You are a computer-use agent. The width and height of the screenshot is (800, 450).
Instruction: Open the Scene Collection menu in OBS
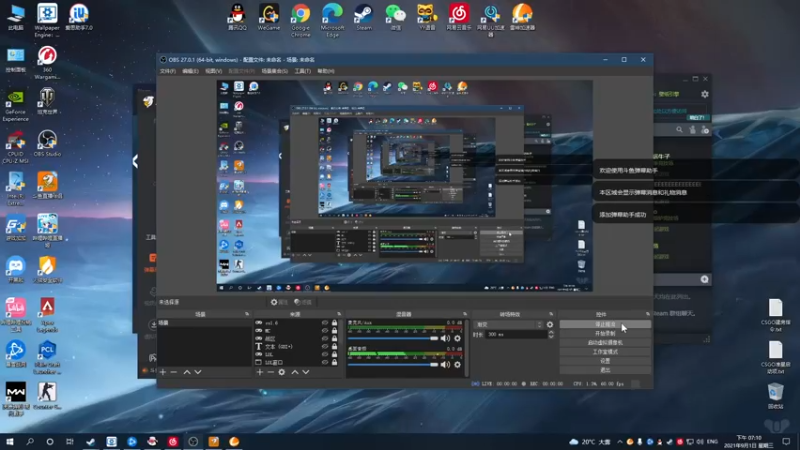(274, 71)
